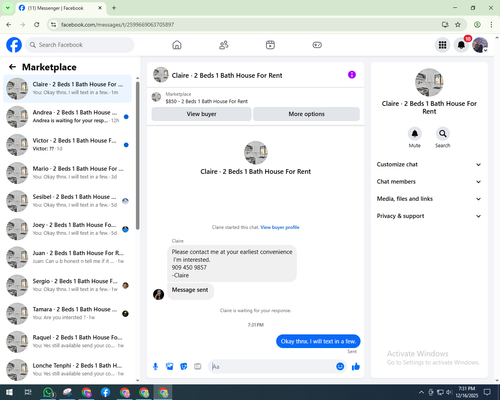Click More options button
The height and width of the screenshot is (400, 500).
point(306,114)
